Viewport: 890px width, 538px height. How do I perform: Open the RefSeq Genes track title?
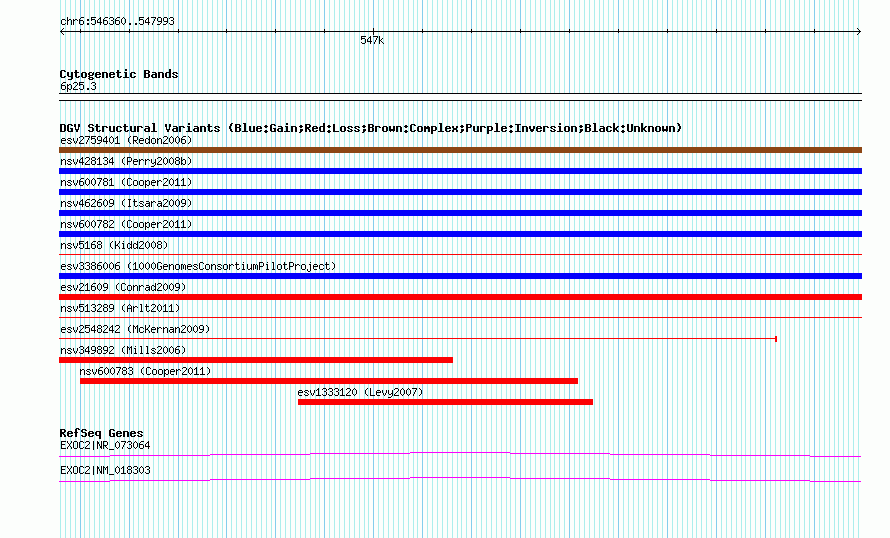[102, 433]
